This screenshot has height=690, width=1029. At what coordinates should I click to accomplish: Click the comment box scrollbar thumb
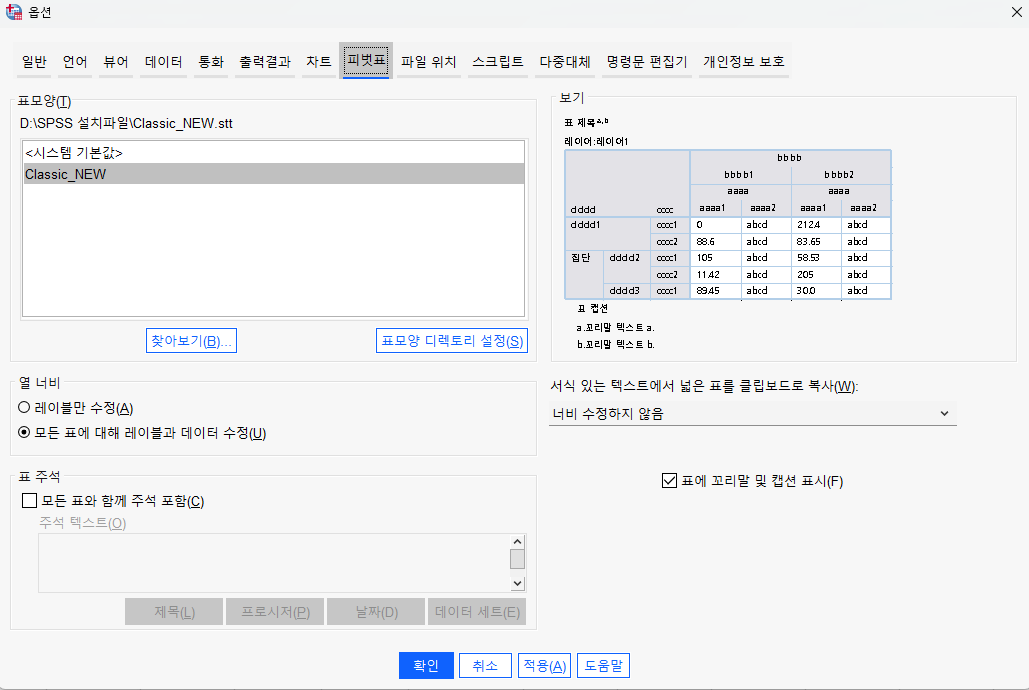point(517,559)
